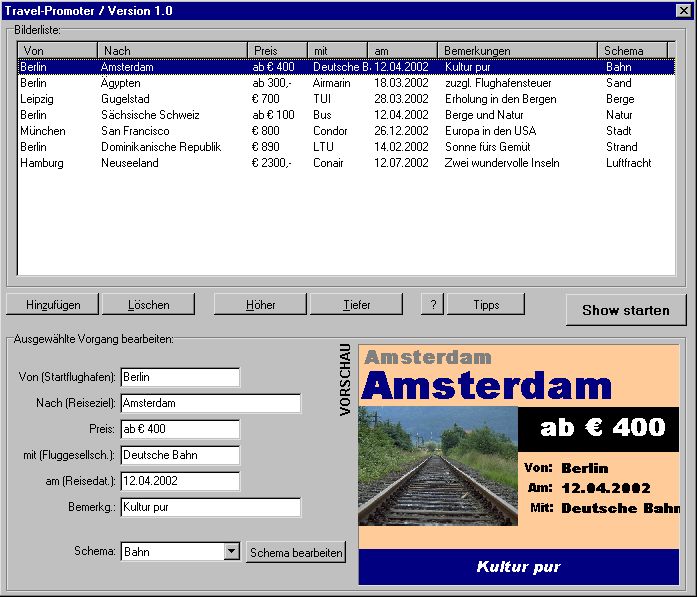Open help with the question mark button
697x597 pixels.
[431, 305]
